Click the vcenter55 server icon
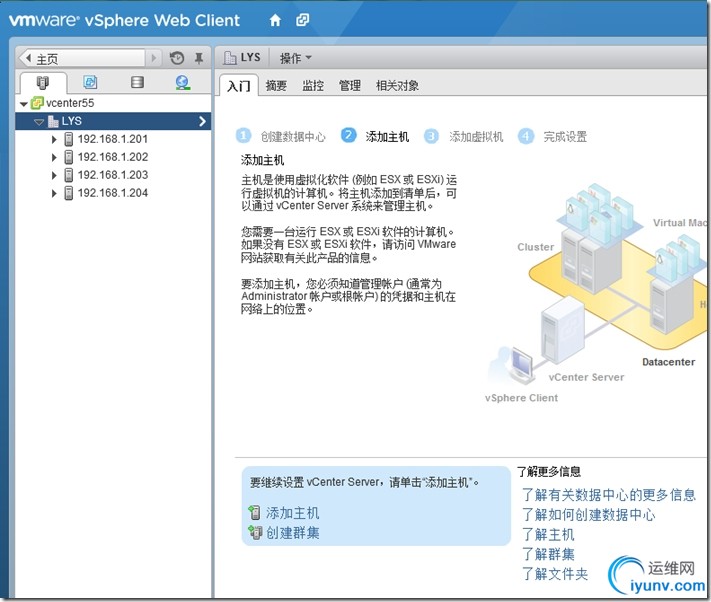 (x=37, y=103)
